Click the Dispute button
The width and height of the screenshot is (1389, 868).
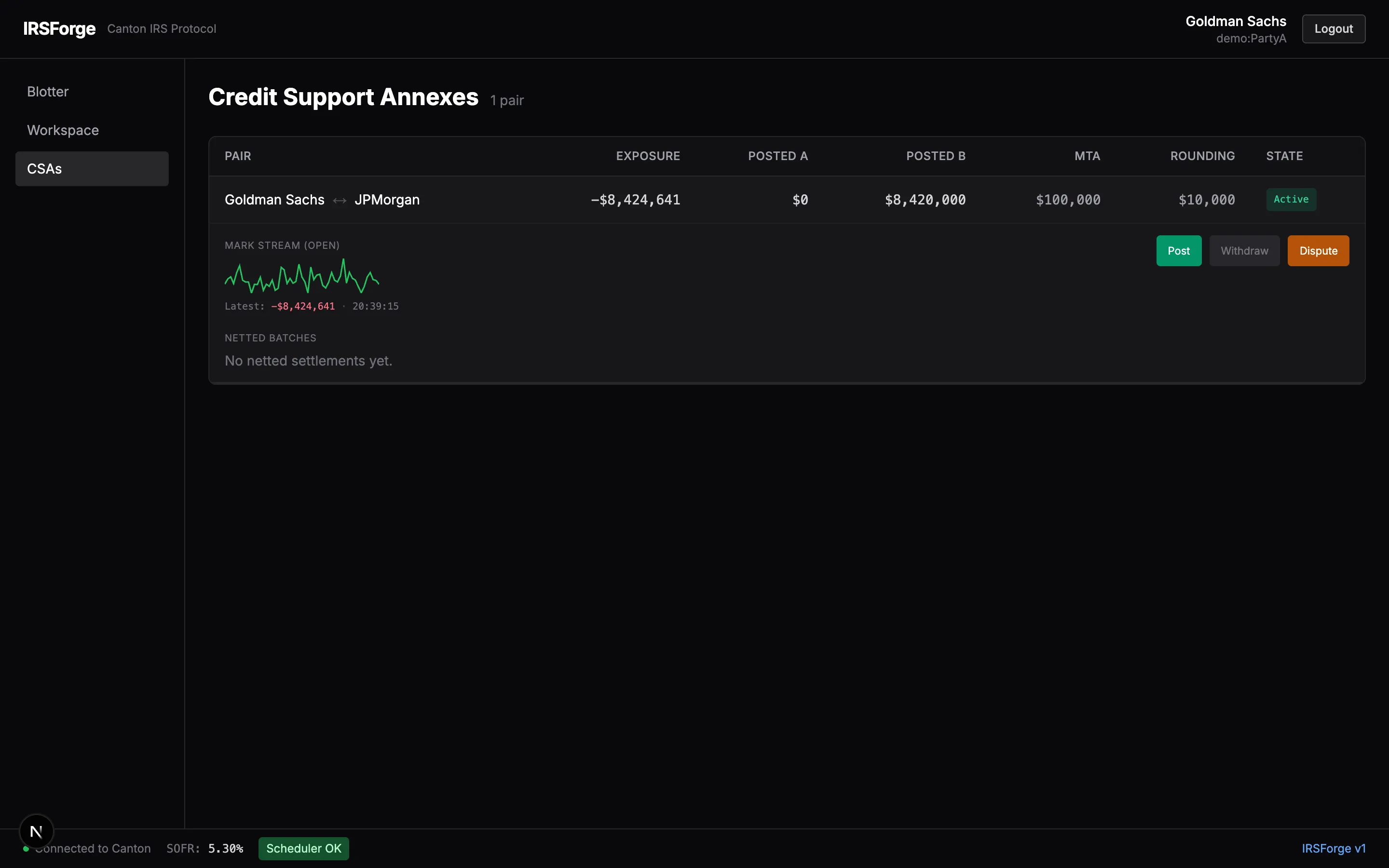(x=1318, y=250)
